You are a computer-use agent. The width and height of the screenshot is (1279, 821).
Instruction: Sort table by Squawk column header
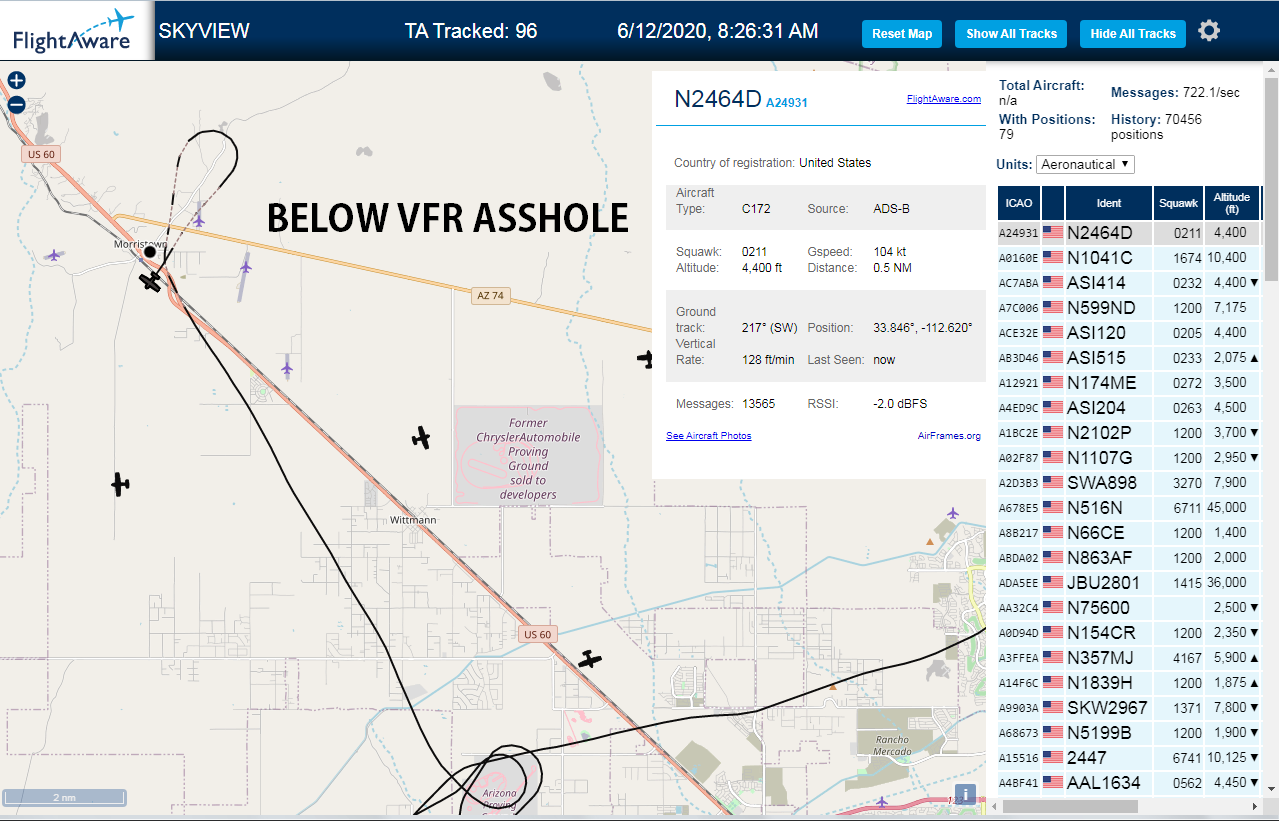1178,203
